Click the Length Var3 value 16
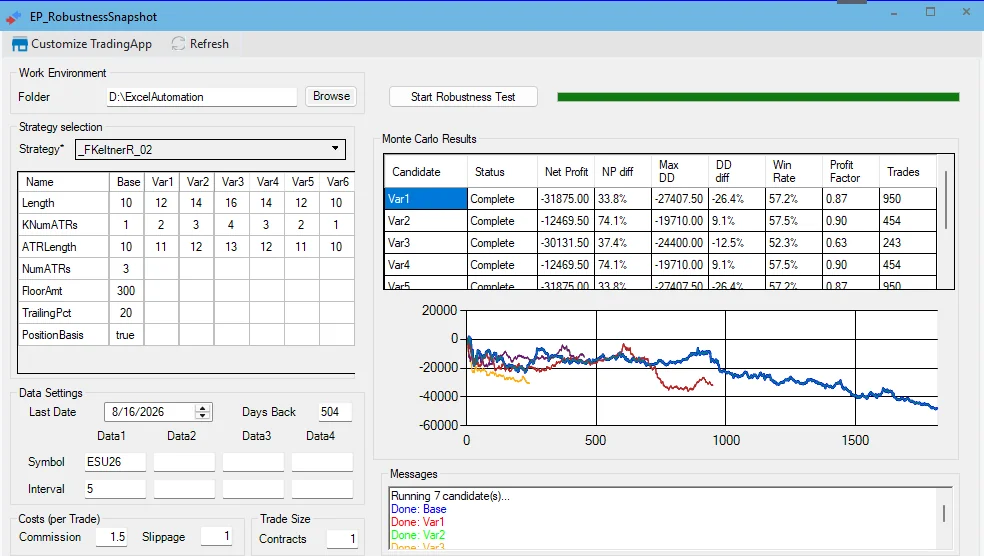The height and width of the screenshot is (556, 984). coord(232,203)
